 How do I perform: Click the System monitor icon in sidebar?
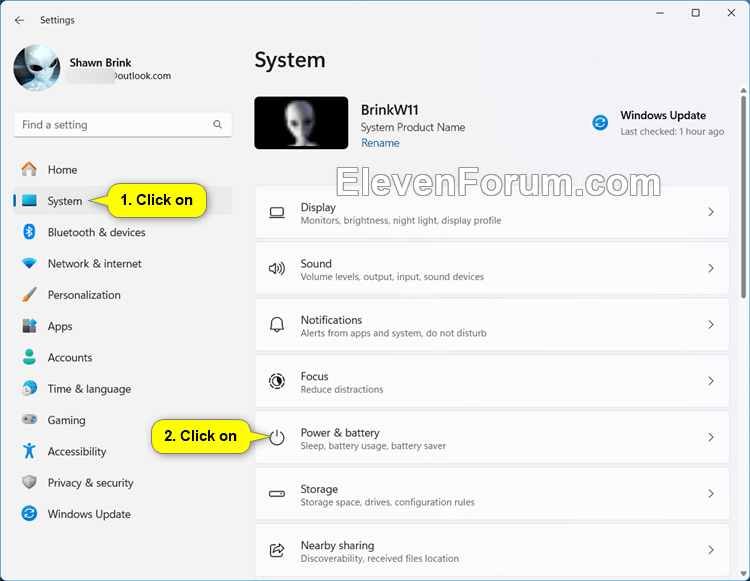pos(29,201)
